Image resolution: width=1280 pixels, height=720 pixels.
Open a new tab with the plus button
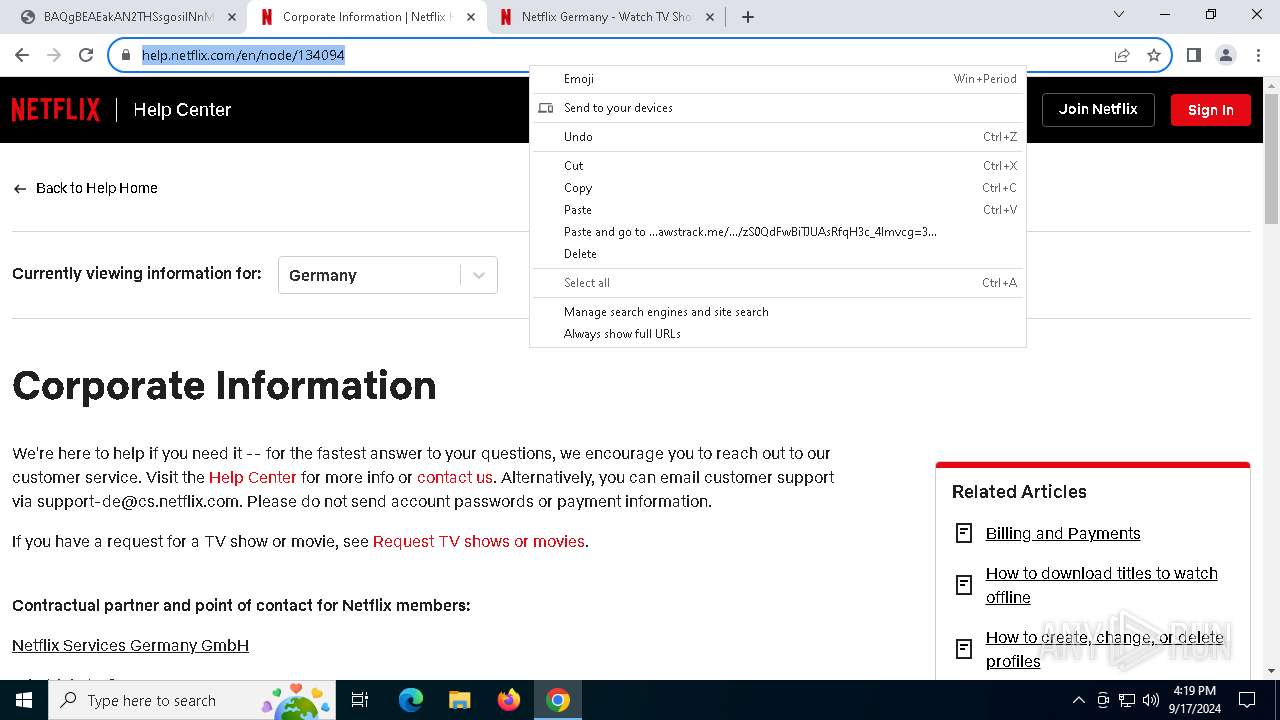click(x=748, y=16)
